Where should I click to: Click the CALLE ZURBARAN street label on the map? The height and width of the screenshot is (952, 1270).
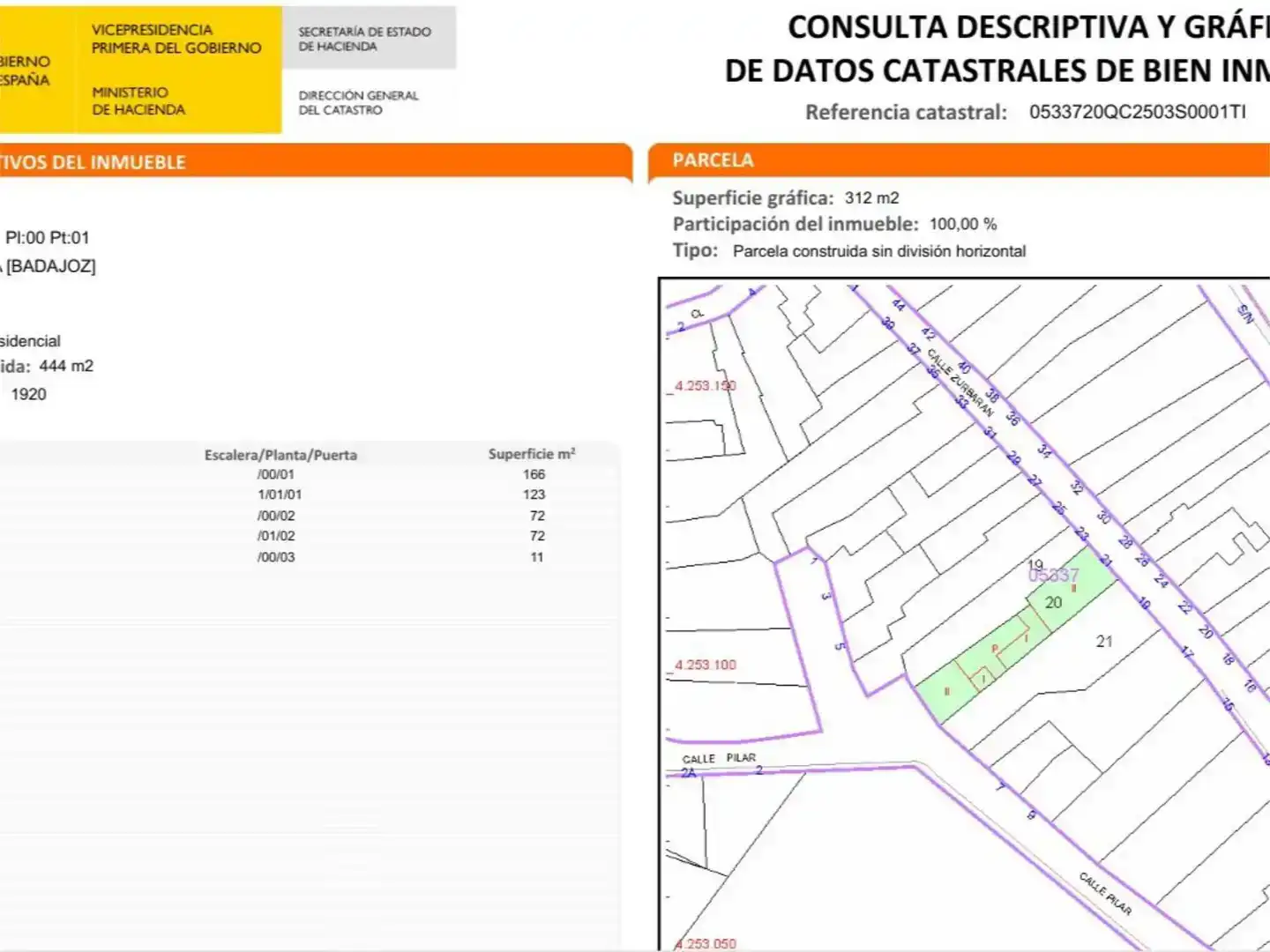[x=960, y=383]
